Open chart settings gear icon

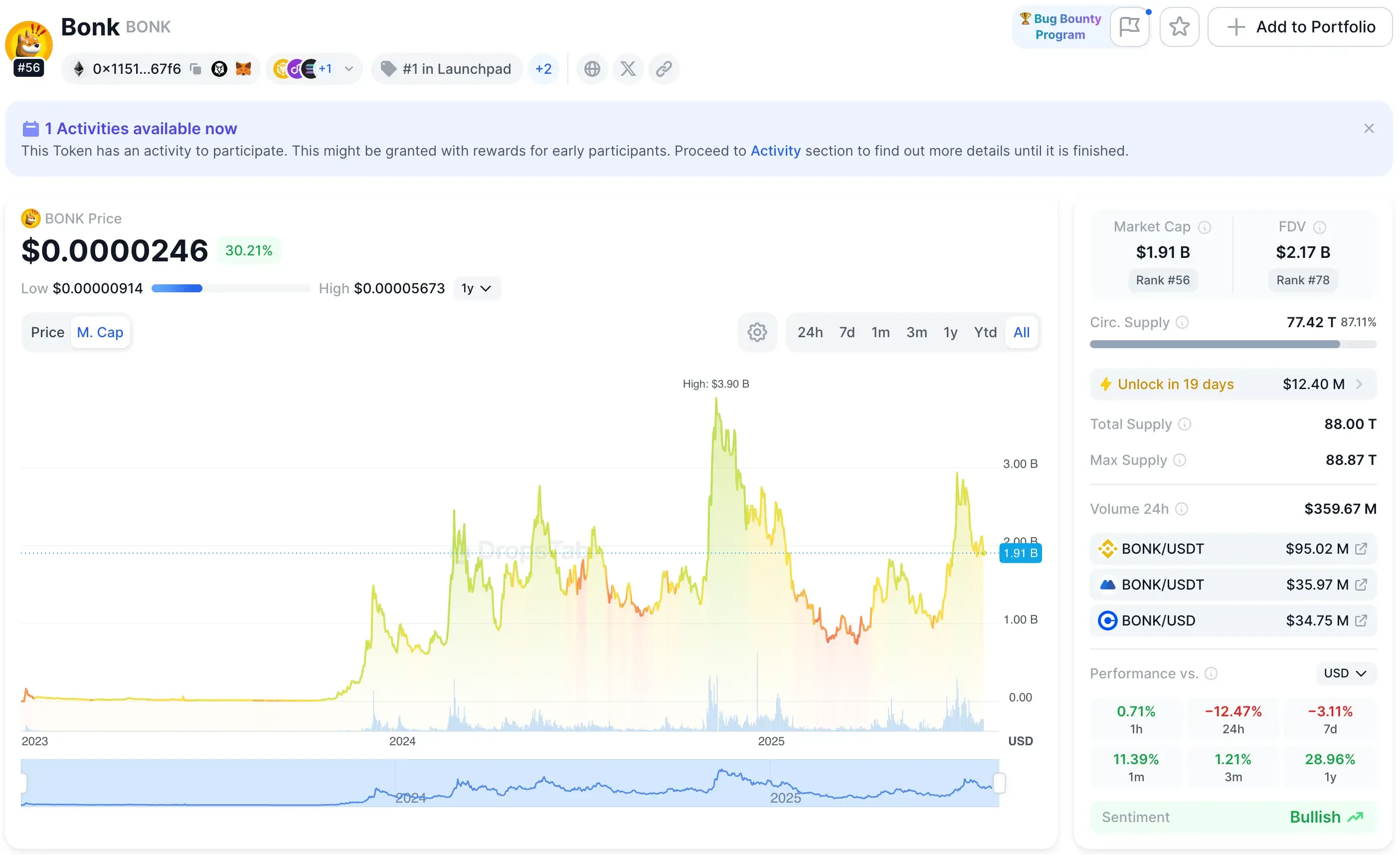tap(757, 332)
